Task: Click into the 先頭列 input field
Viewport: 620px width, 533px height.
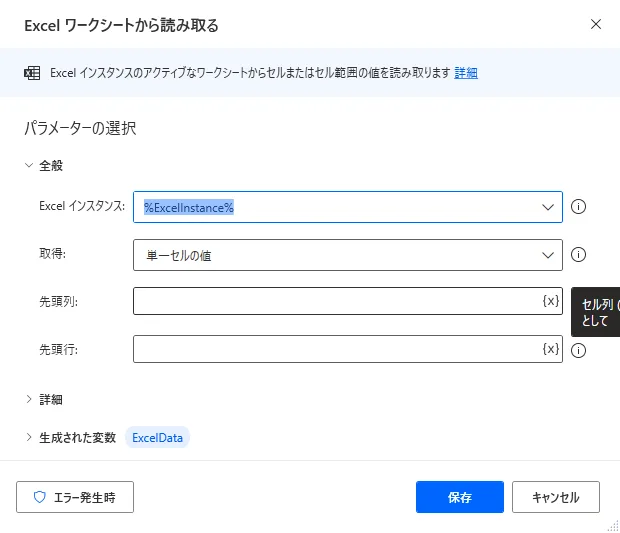Action: click(x=335, y=301)
